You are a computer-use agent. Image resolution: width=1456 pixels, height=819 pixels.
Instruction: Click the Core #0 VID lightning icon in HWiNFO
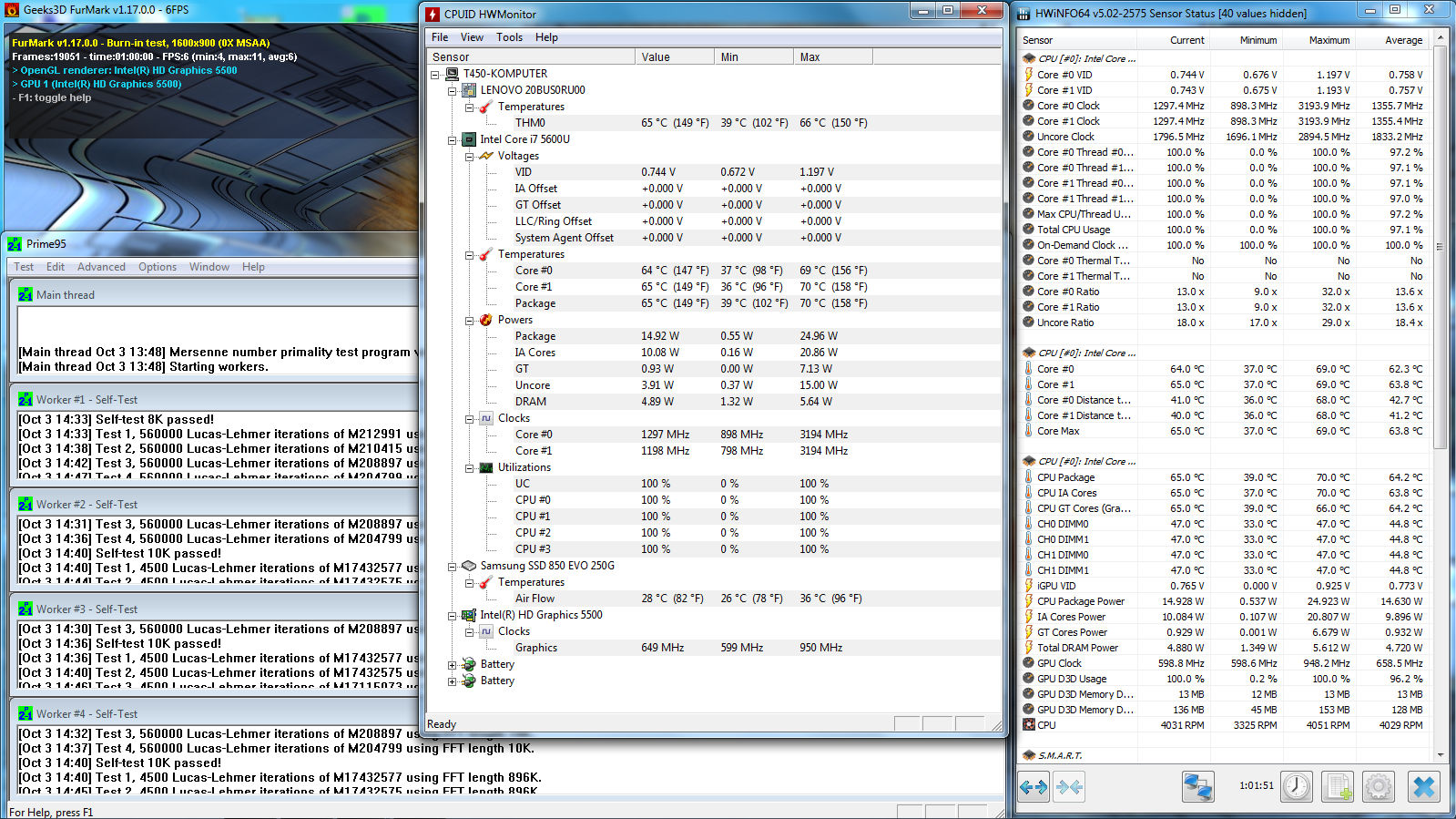1029,75
